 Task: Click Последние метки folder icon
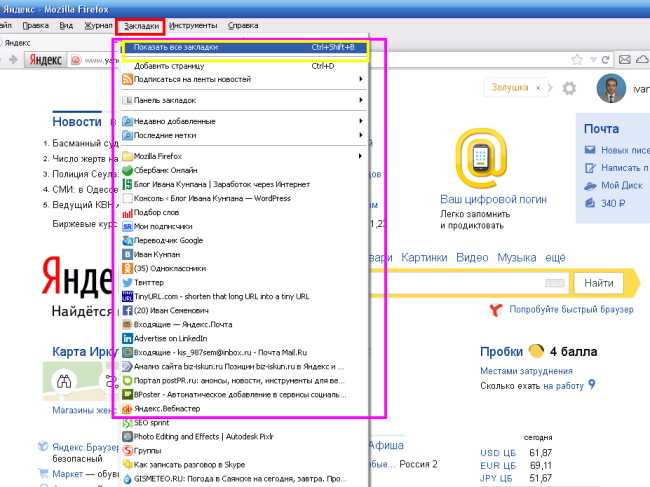pyautogui.click(x=127, y=136)
